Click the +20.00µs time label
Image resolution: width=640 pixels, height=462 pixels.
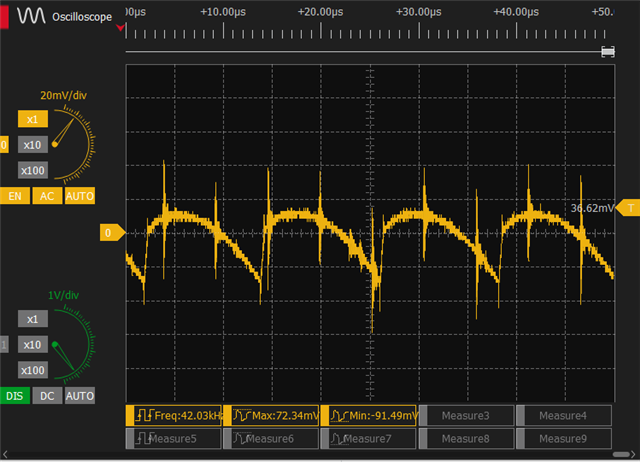click(x=320, y=12)
